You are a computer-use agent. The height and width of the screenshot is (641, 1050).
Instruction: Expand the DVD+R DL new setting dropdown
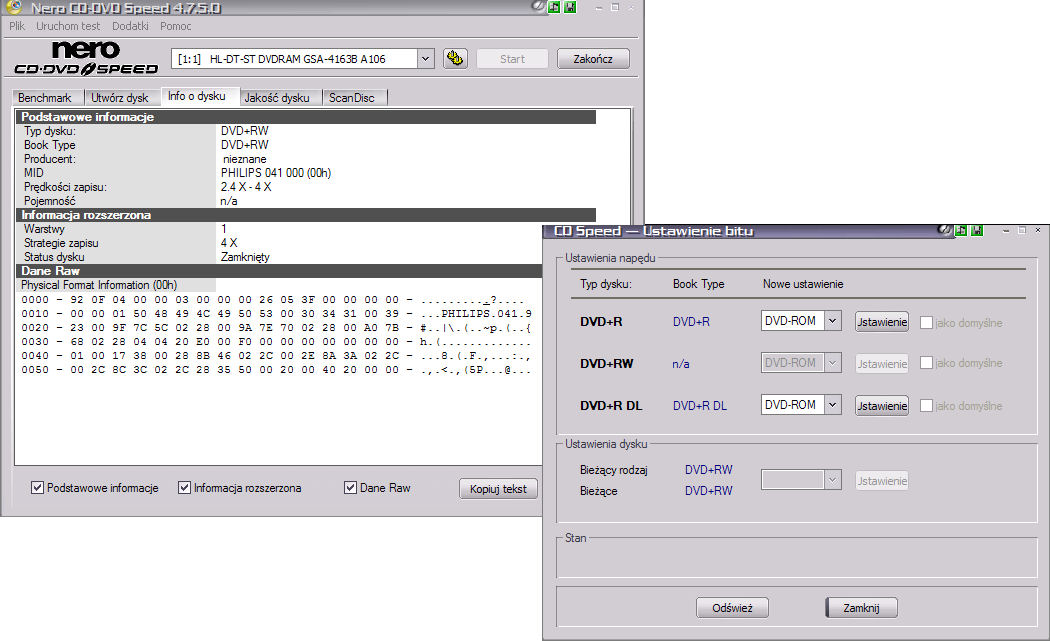tap(832, 405)
